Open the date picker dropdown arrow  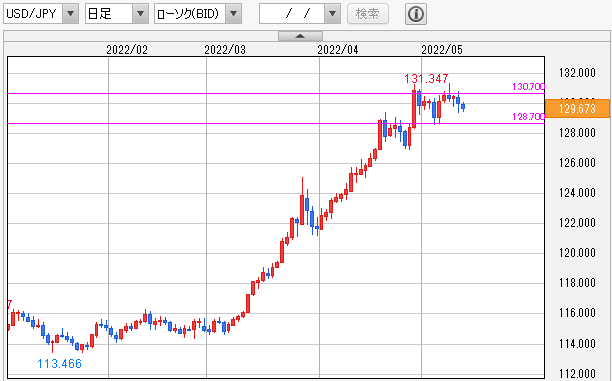click(x=332, y=14)
